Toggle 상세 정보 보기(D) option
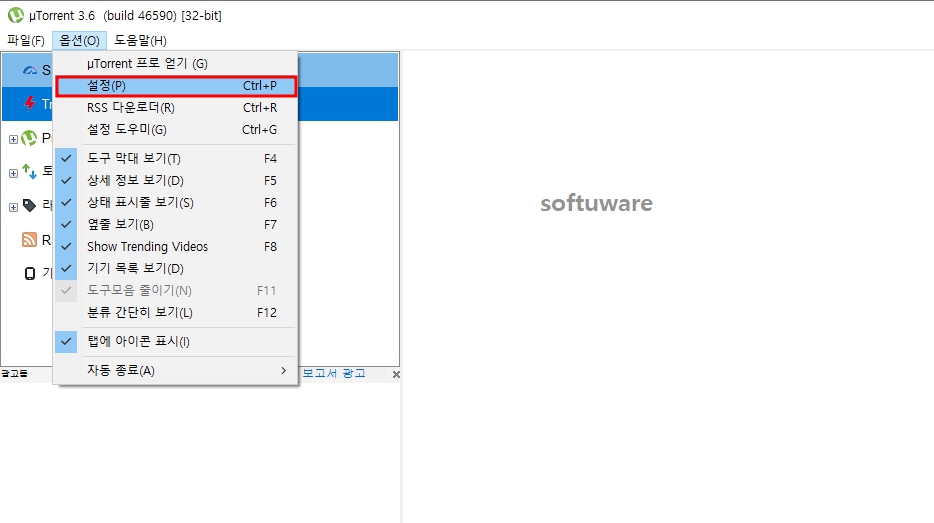Image resolution: width=934 pixels, height=523 pixels. (176, 180)
